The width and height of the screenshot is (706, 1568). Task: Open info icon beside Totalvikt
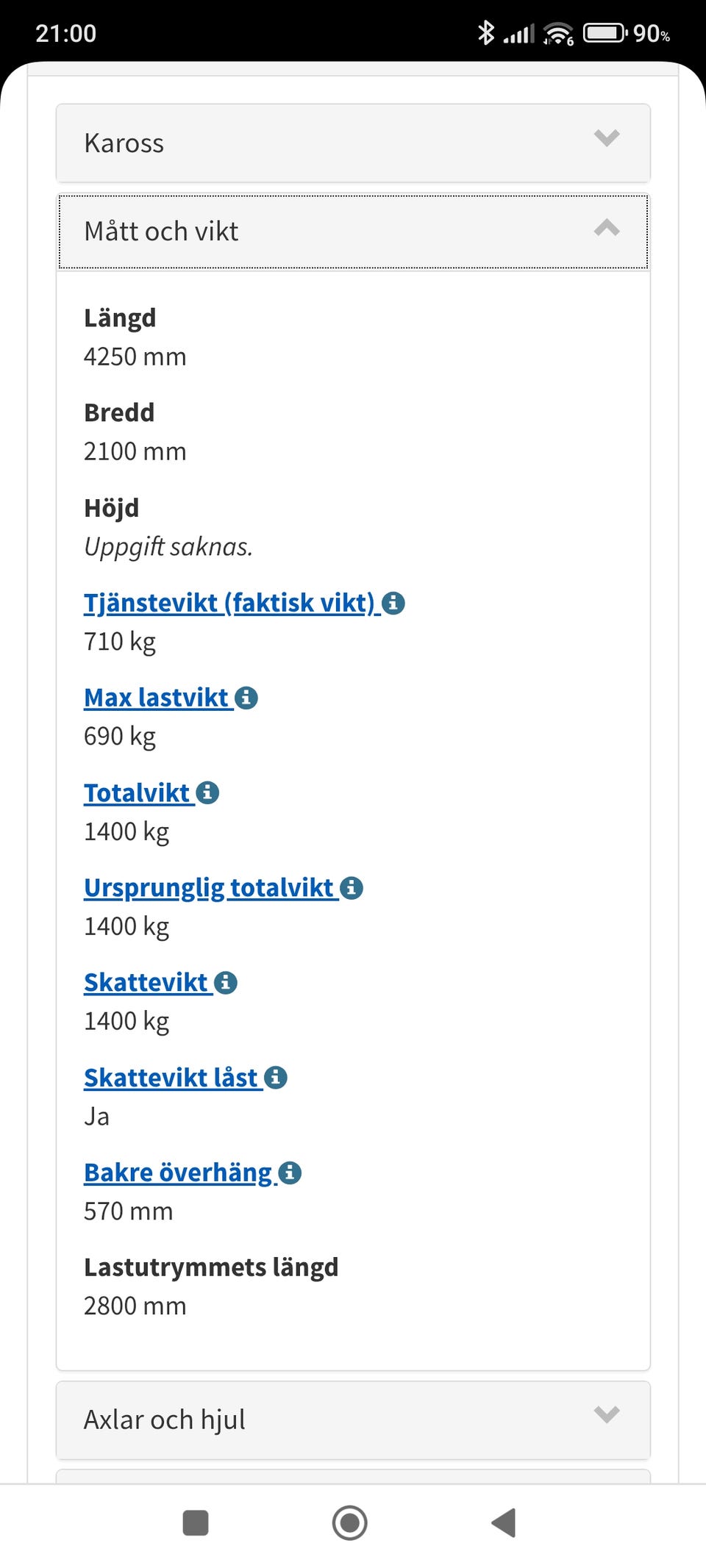[208, 793]
